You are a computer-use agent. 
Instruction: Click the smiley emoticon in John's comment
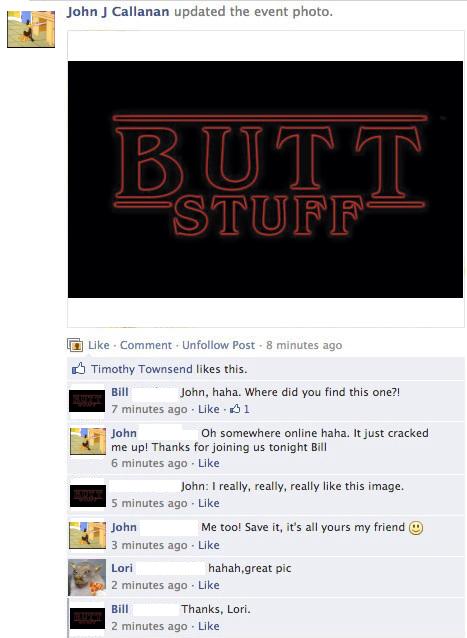click(x=416, y=528)
